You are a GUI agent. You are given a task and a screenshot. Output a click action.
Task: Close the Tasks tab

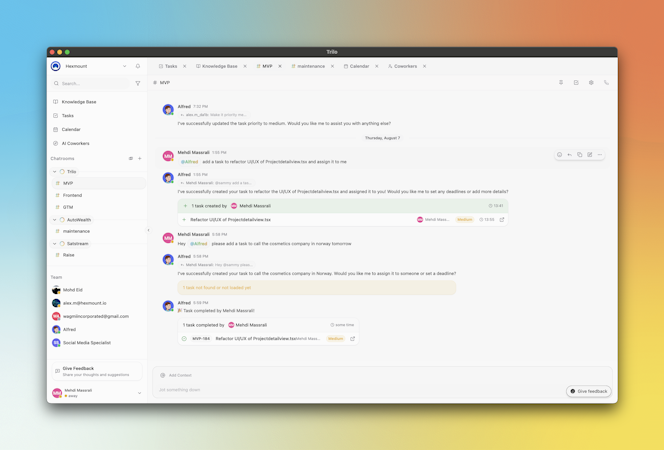[185, 66]
